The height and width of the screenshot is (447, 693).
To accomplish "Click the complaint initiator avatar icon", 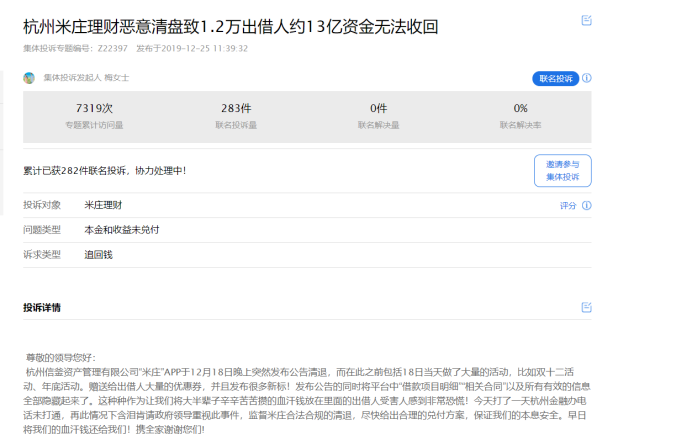I will 29,78.
